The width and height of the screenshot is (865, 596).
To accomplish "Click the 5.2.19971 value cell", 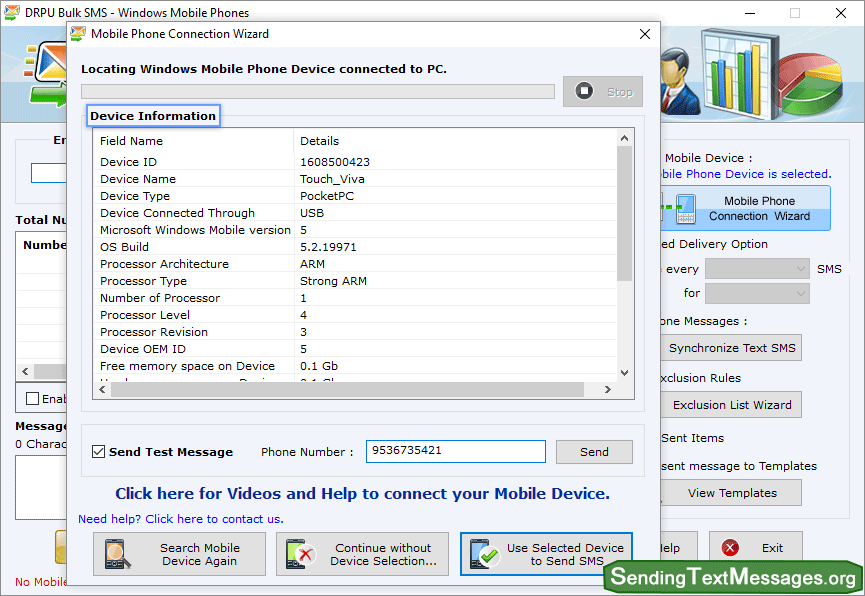I will pyautogui.click(x=328, y=247).
